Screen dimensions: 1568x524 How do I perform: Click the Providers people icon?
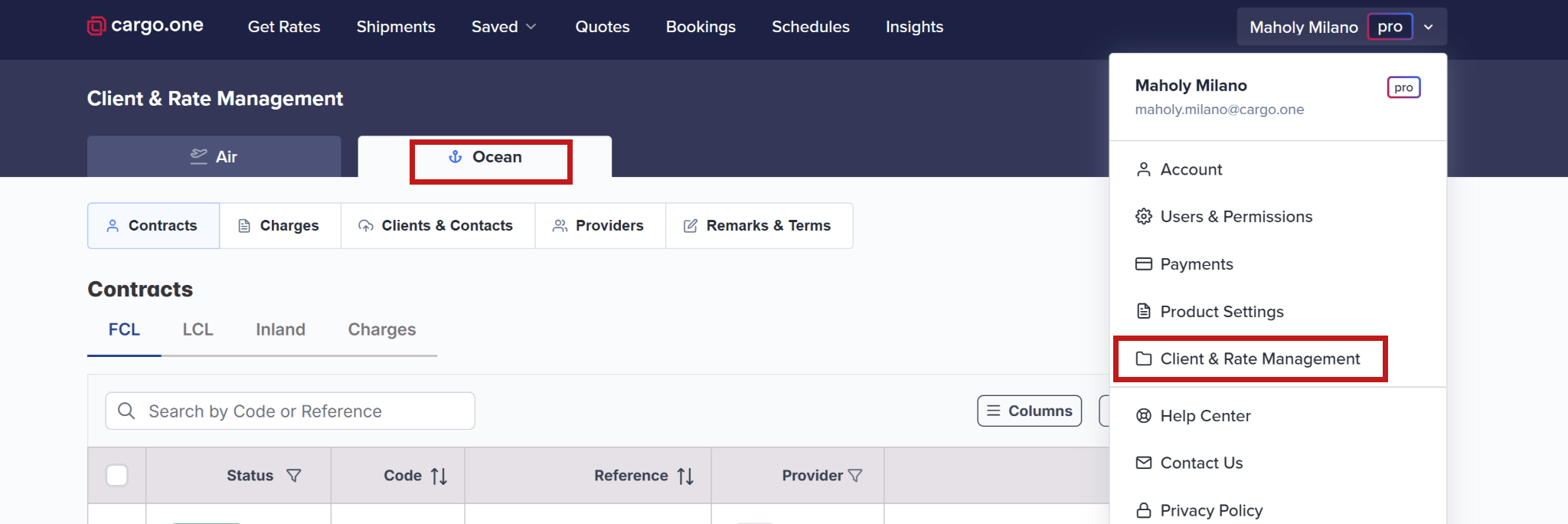pos(560,226)
